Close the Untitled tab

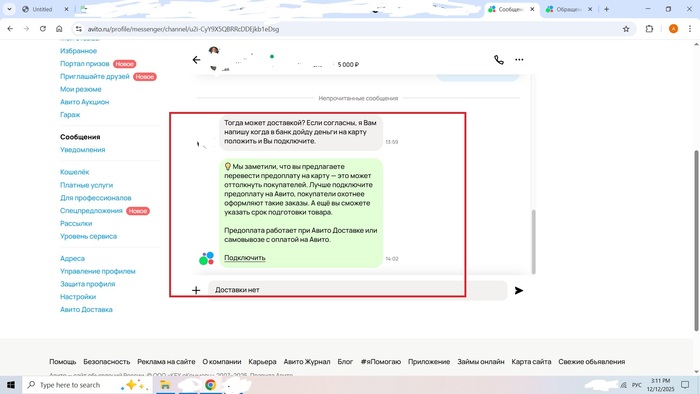66,9
